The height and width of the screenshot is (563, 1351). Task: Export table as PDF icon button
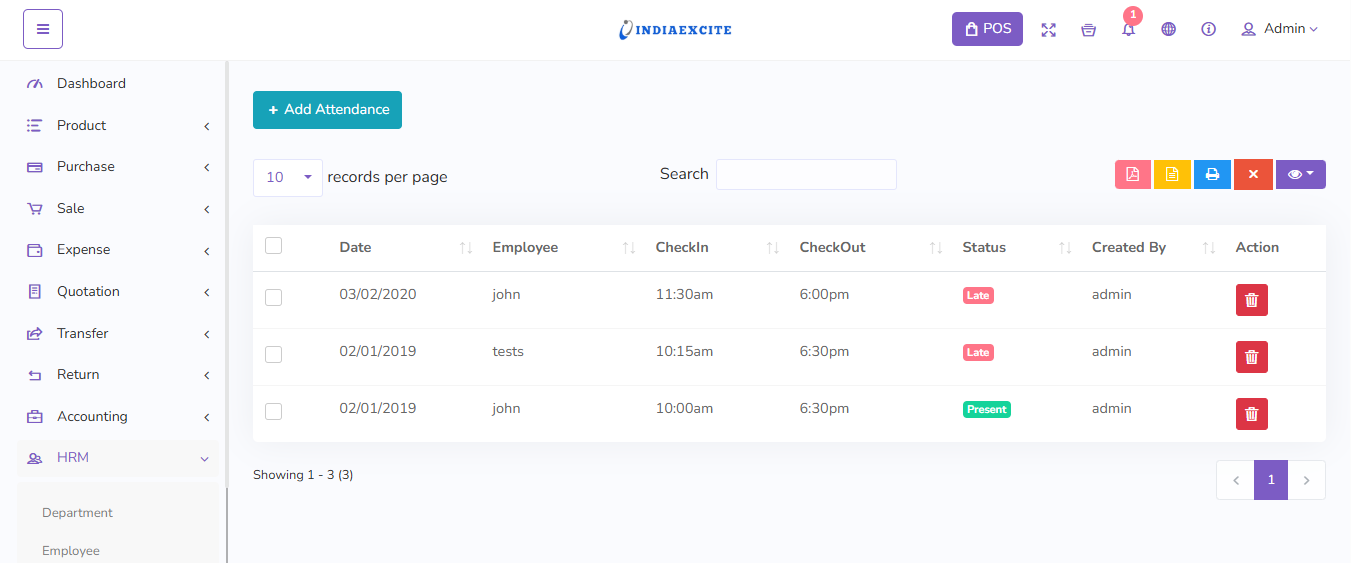click(x=1132, y=174)
